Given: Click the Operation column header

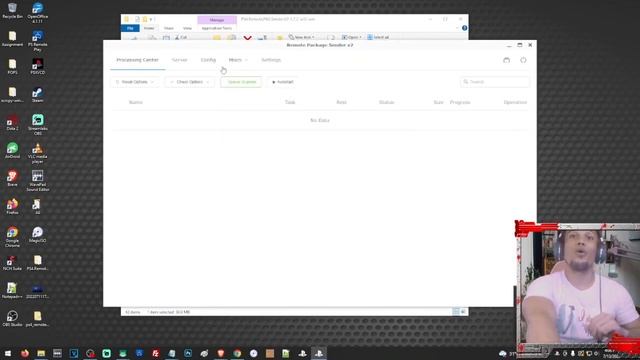Looking at the screenshot, I should tap(515, 102).
